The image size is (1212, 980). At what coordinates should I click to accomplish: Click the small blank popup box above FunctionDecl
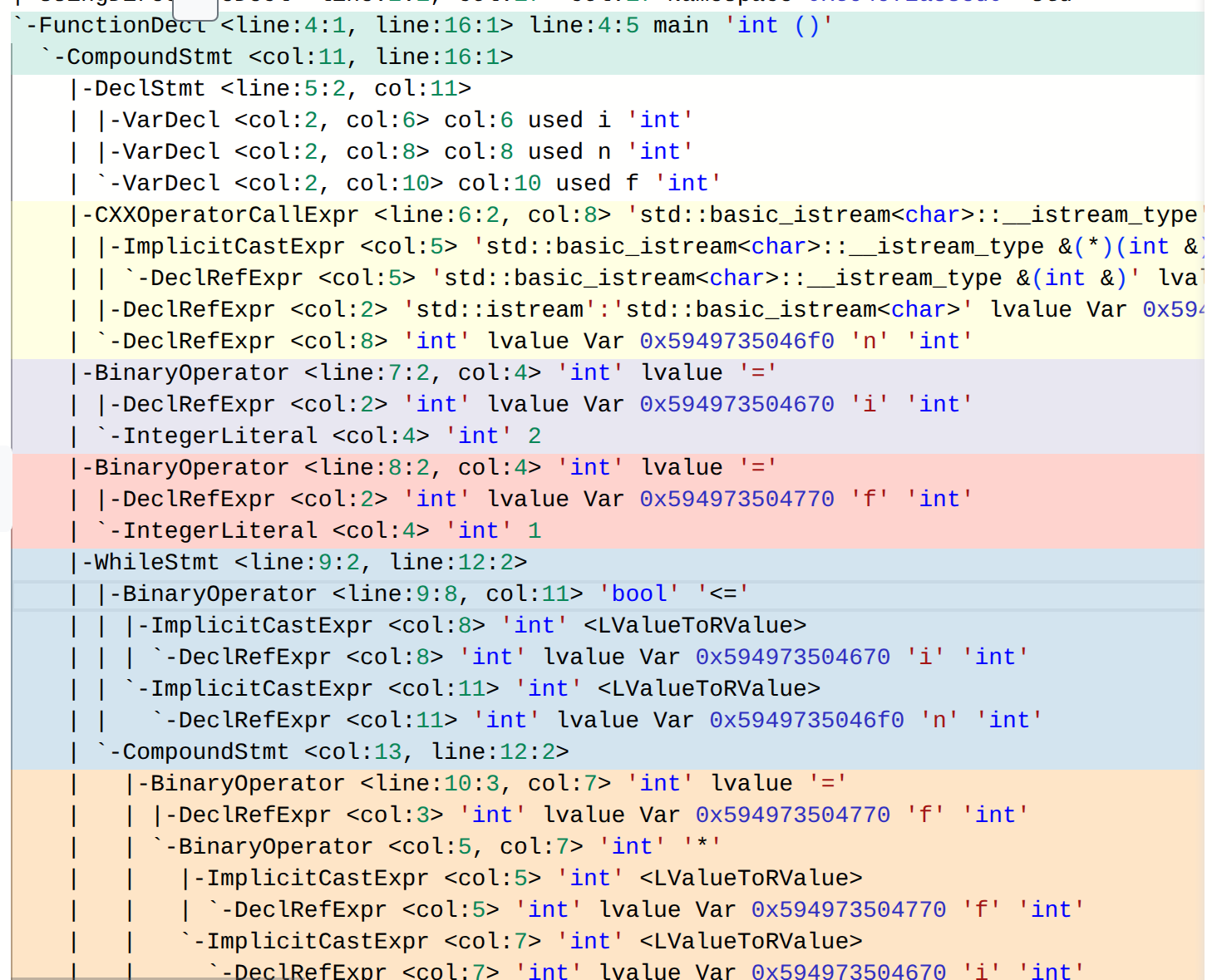click(195, 8)
